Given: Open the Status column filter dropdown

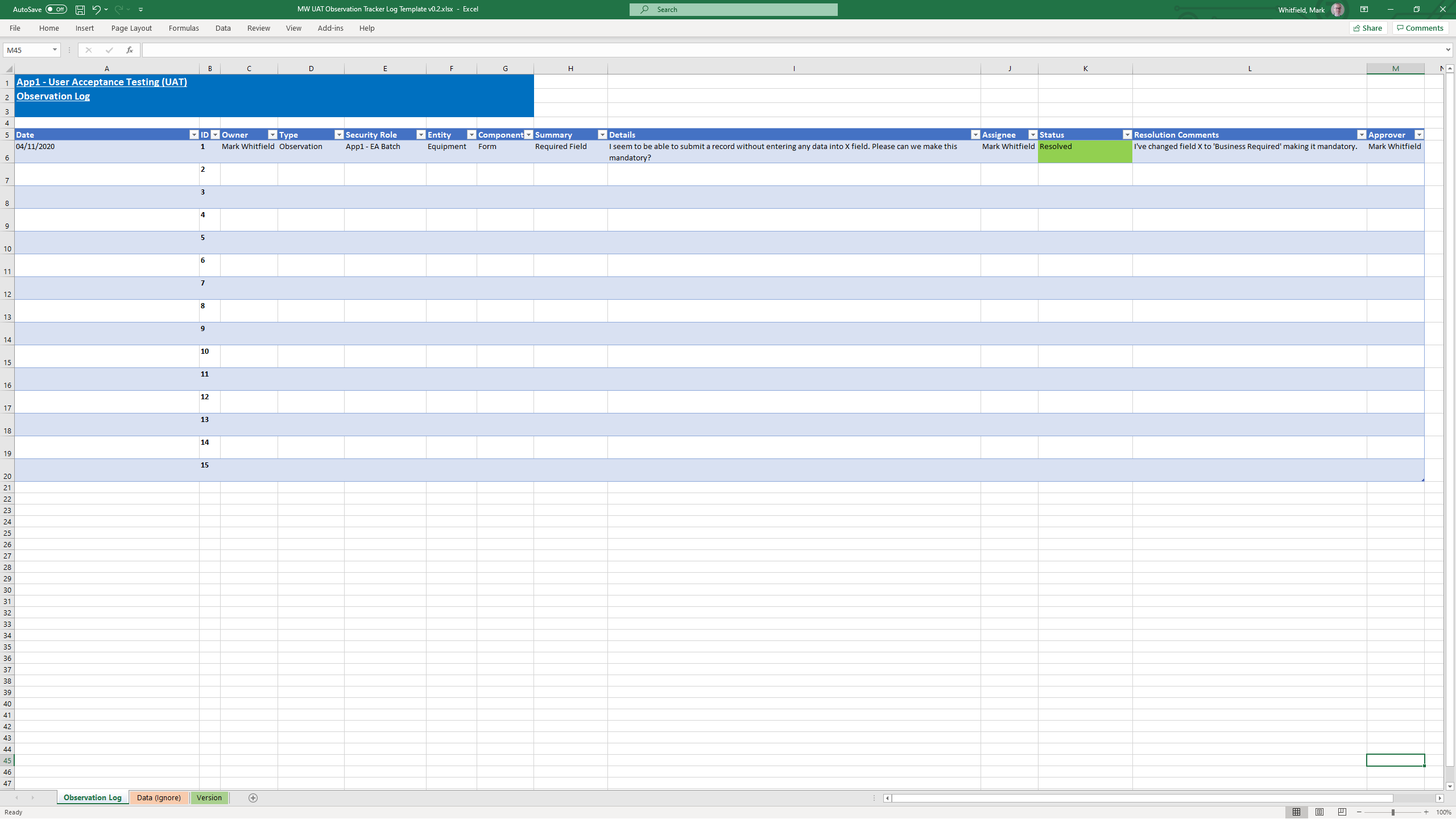Looking at the screenshot, I should point(1127,135).
